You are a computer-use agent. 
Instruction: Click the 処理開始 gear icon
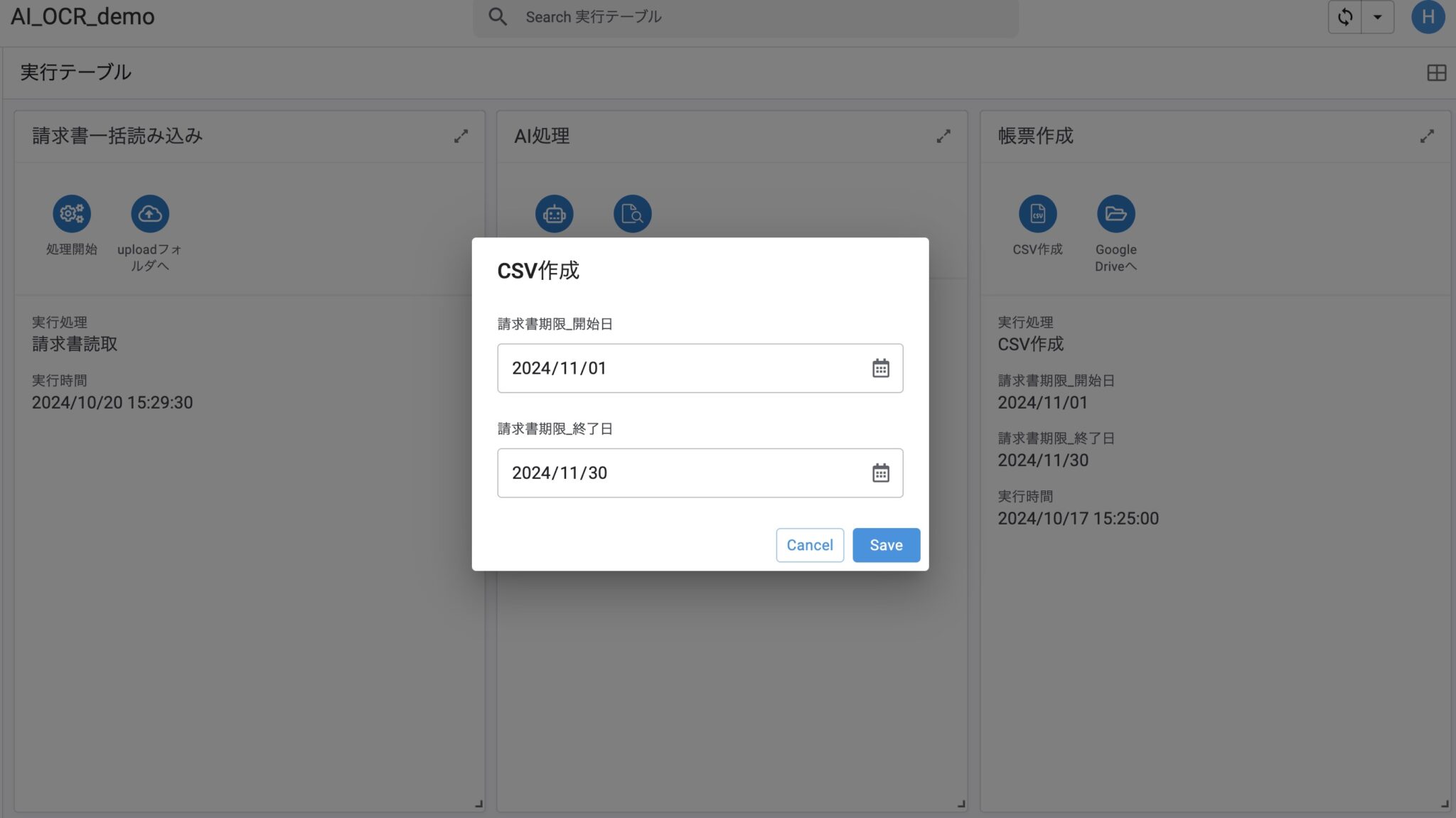click(72, 213)
